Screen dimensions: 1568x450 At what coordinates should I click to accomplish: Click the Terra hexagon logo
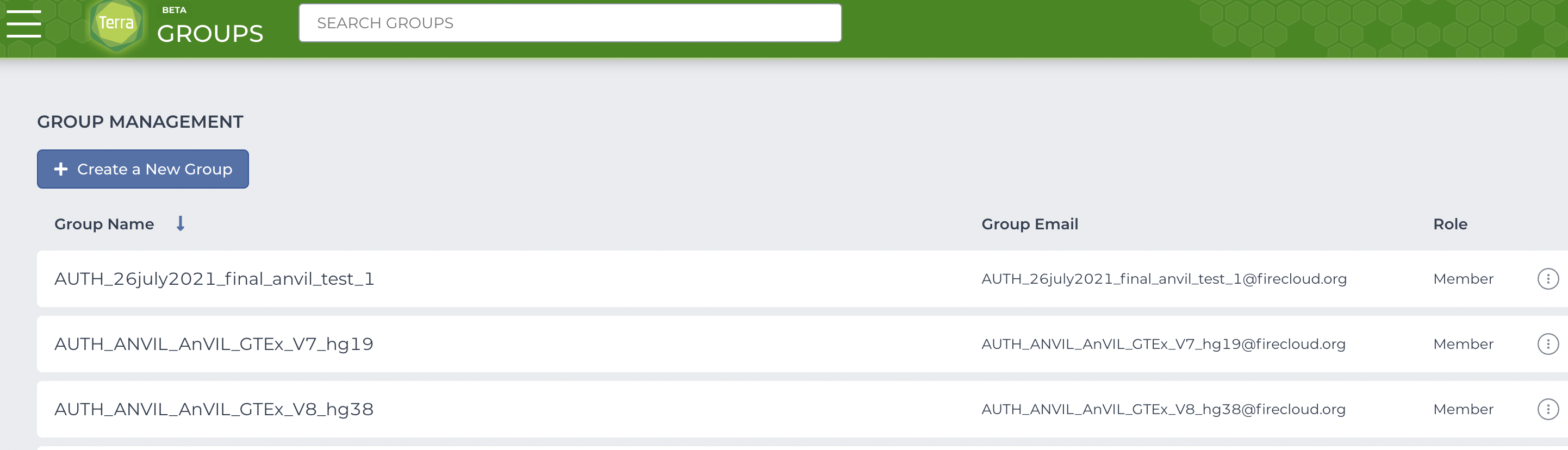pyautogui.click(x=116, y=24)
